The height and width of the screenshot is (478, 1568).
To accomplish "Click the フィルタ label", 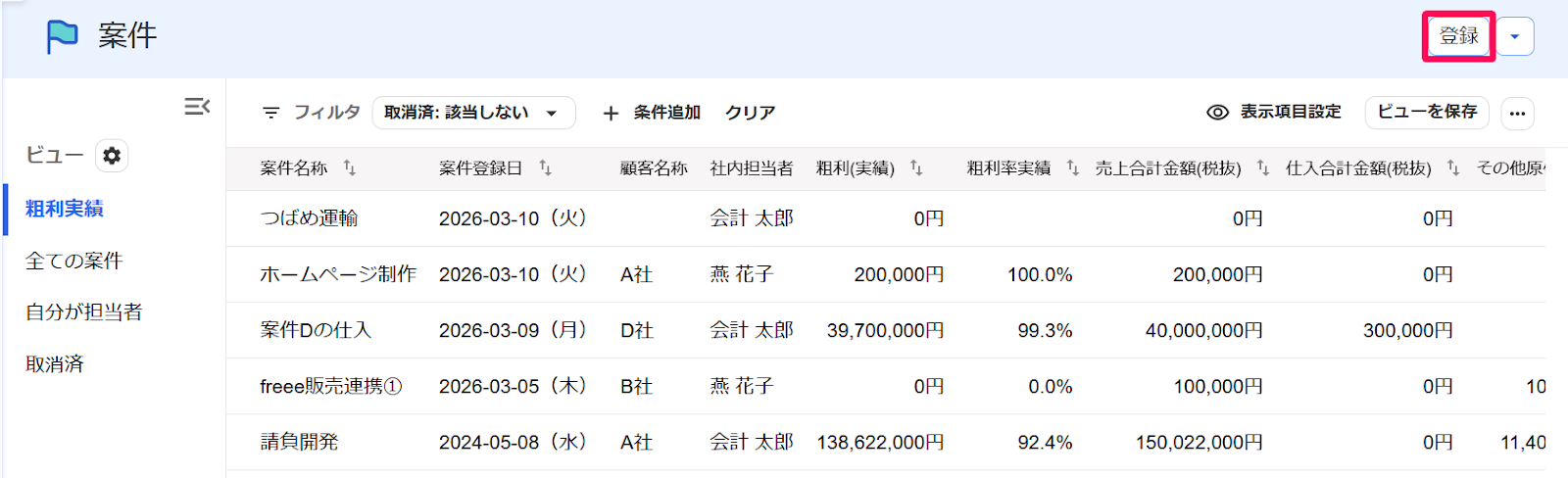I will point(327,113).
